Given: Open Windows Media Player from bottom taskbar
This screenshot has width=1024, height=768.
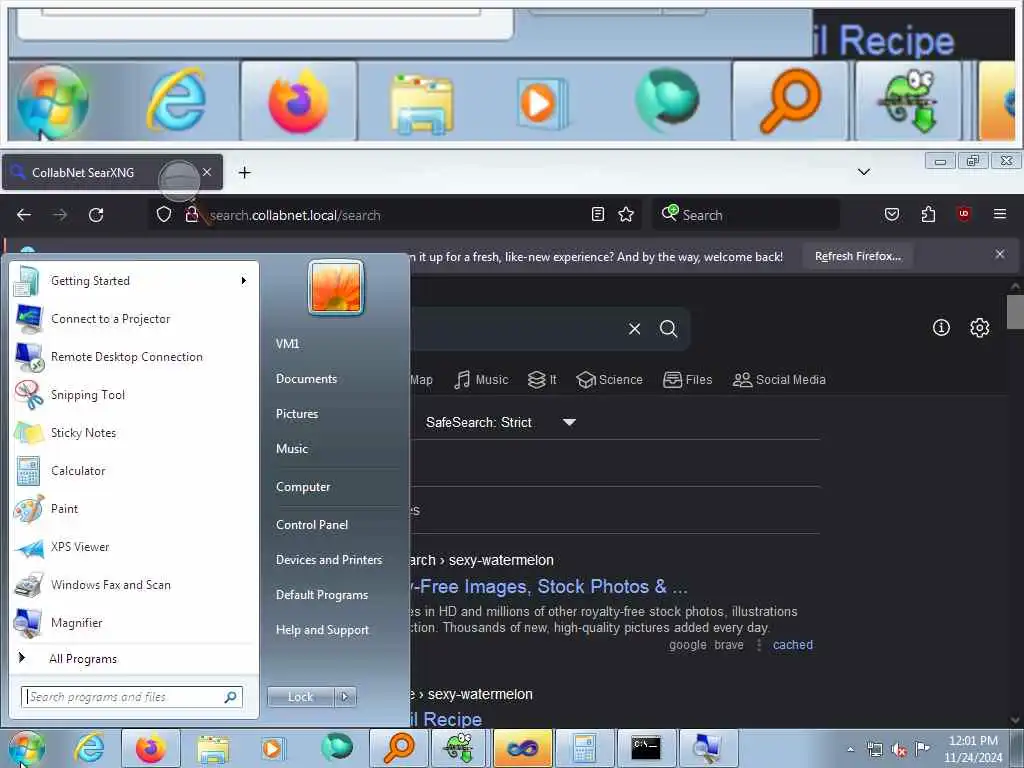Looking at the screenshot, I should click(x=272, y=748).
